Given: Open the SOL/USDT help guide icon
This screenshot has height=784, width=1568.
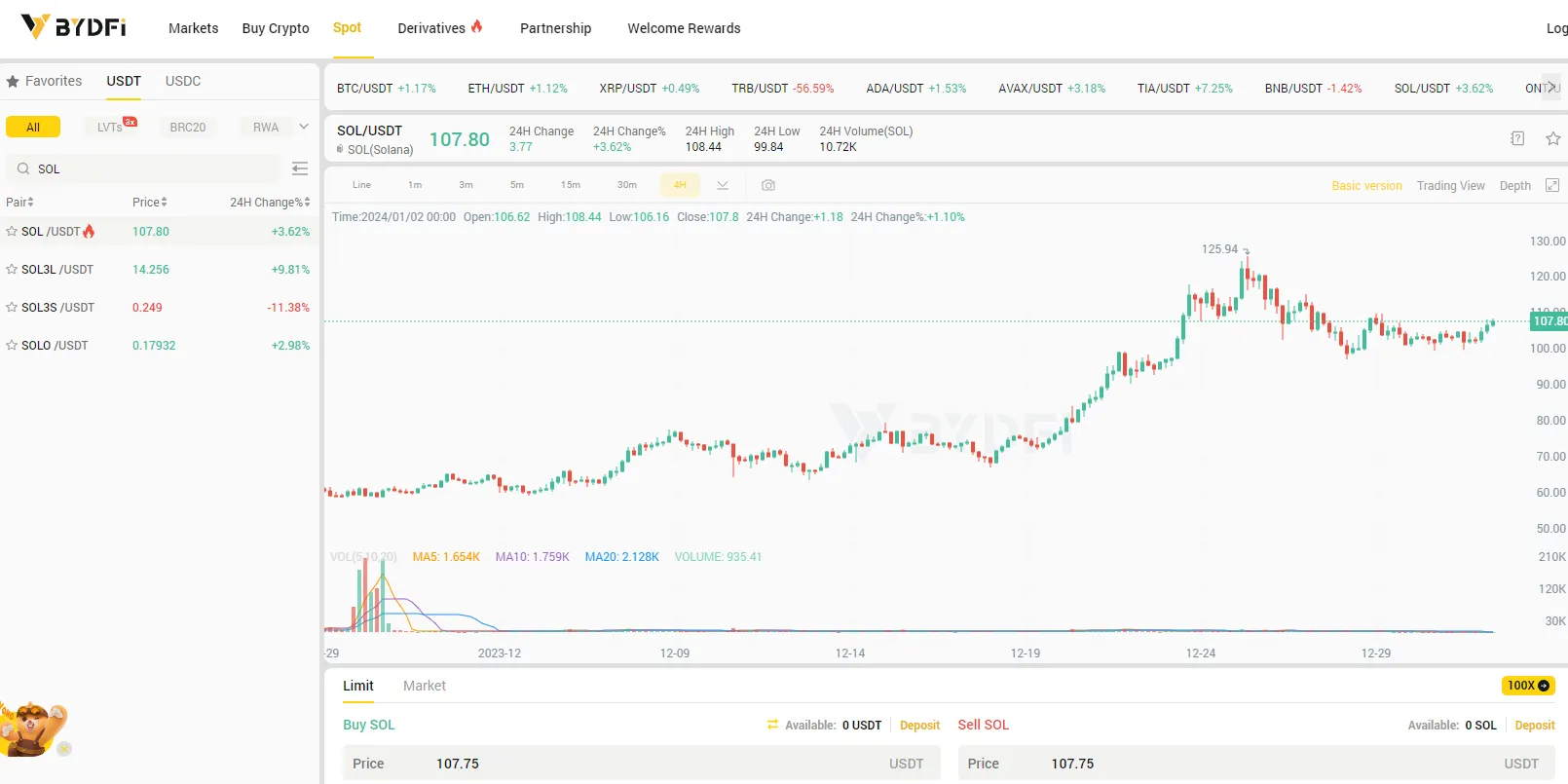Looking at the screenshot, I should pyautogui.click(x=1517, y=138).
